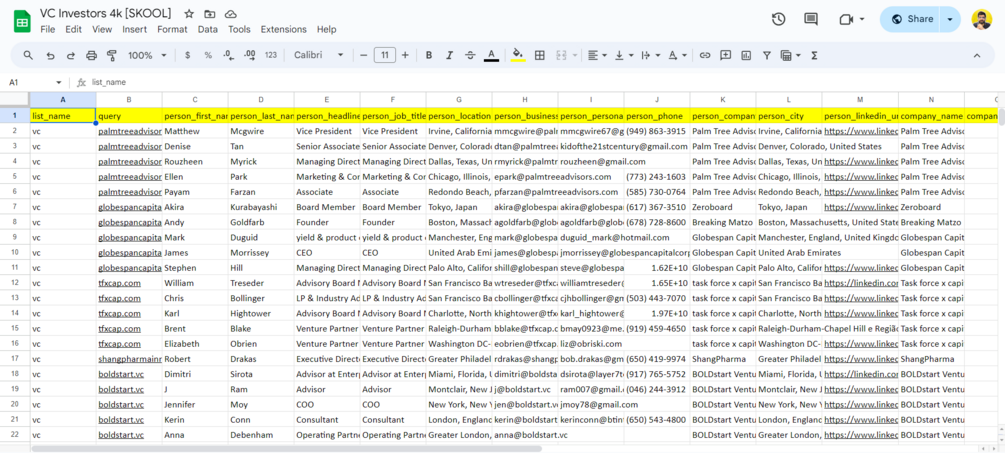This screenshot has height=453, width=1005.
Task: Increase decimal places
Action: pyautogui.click(x=250, y=56)
